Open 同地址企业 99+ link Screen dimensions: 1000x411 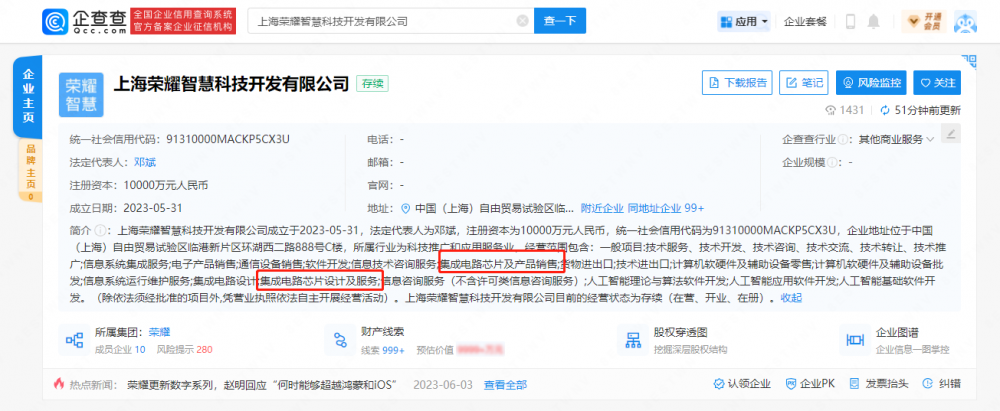tap(666, 208)
